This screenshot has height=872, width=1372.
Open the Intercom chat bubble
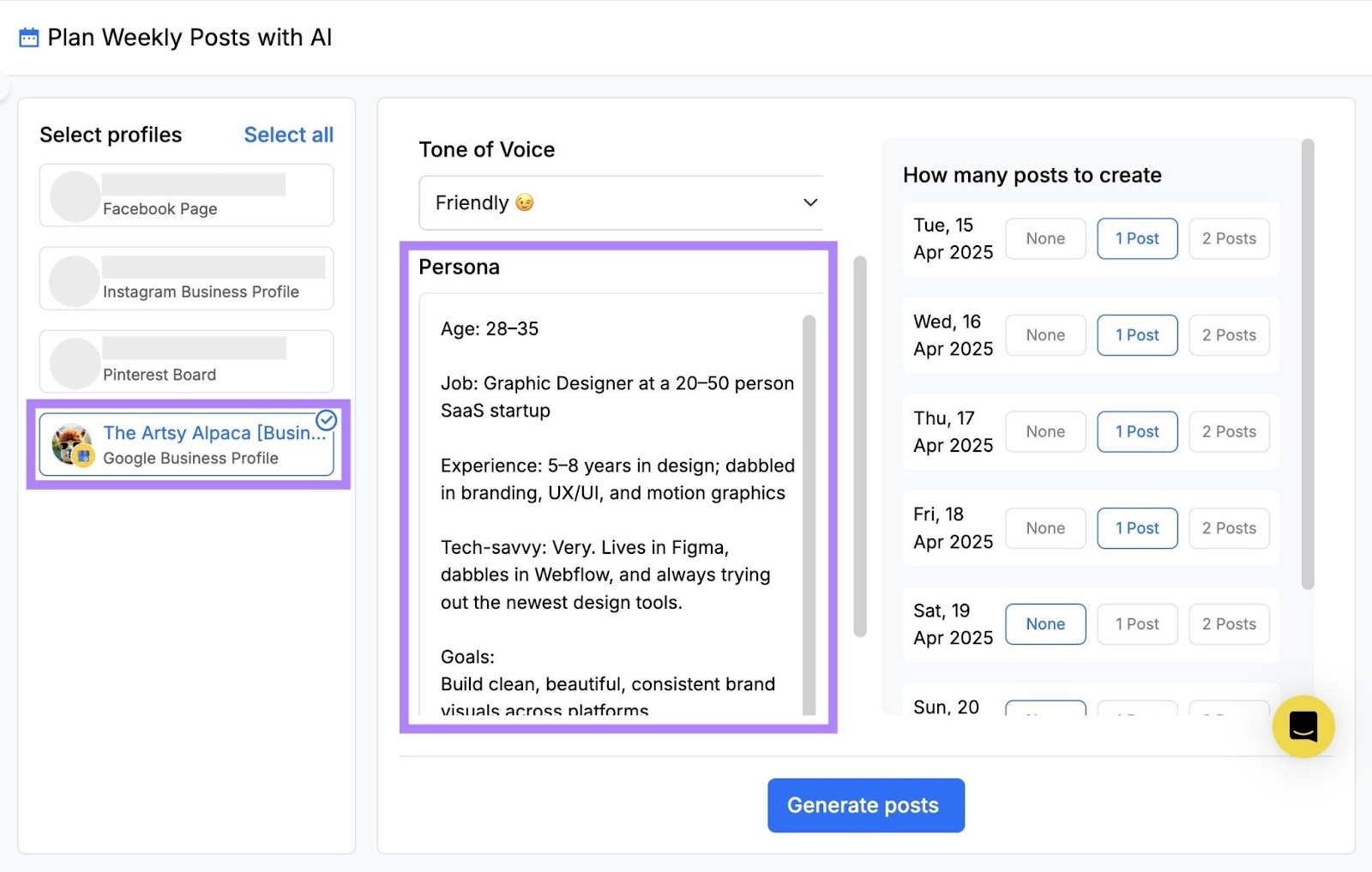tap(1303, 725)
